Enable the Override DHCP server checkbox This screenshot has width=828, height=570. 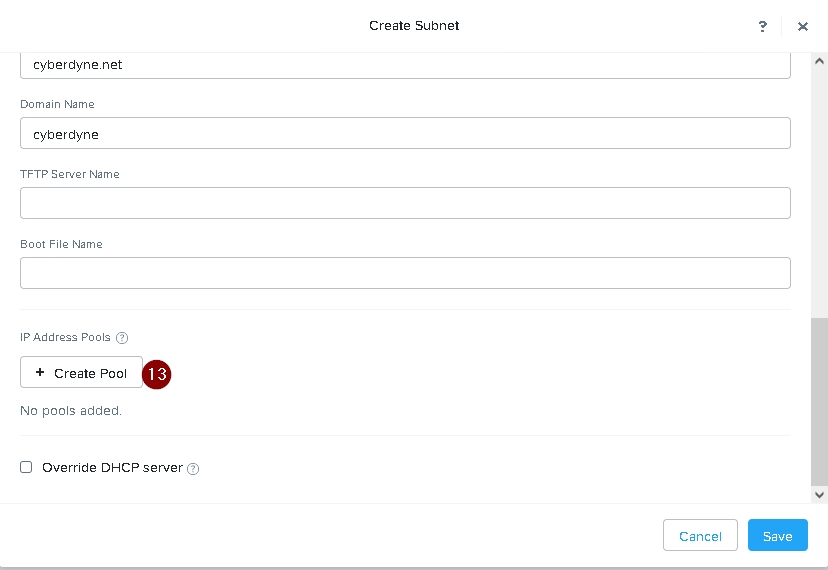[26, 467]
